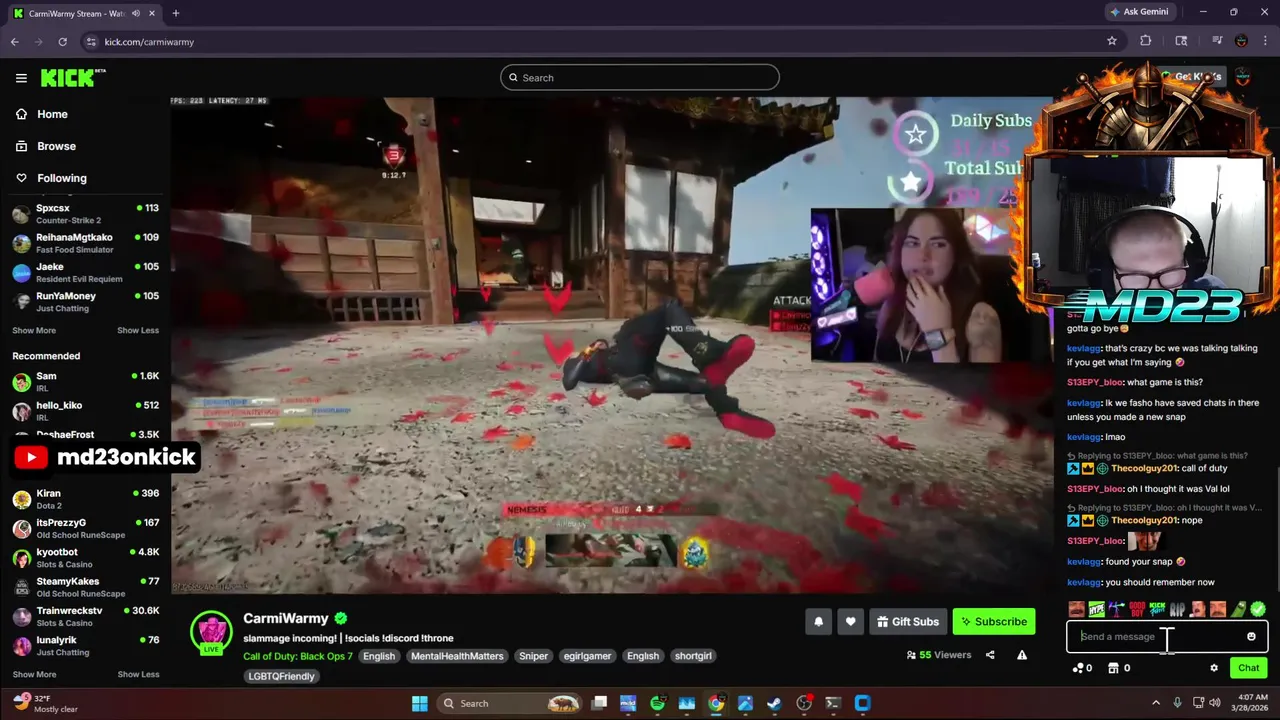Expand recommended list with Show More

coord(34,674)
